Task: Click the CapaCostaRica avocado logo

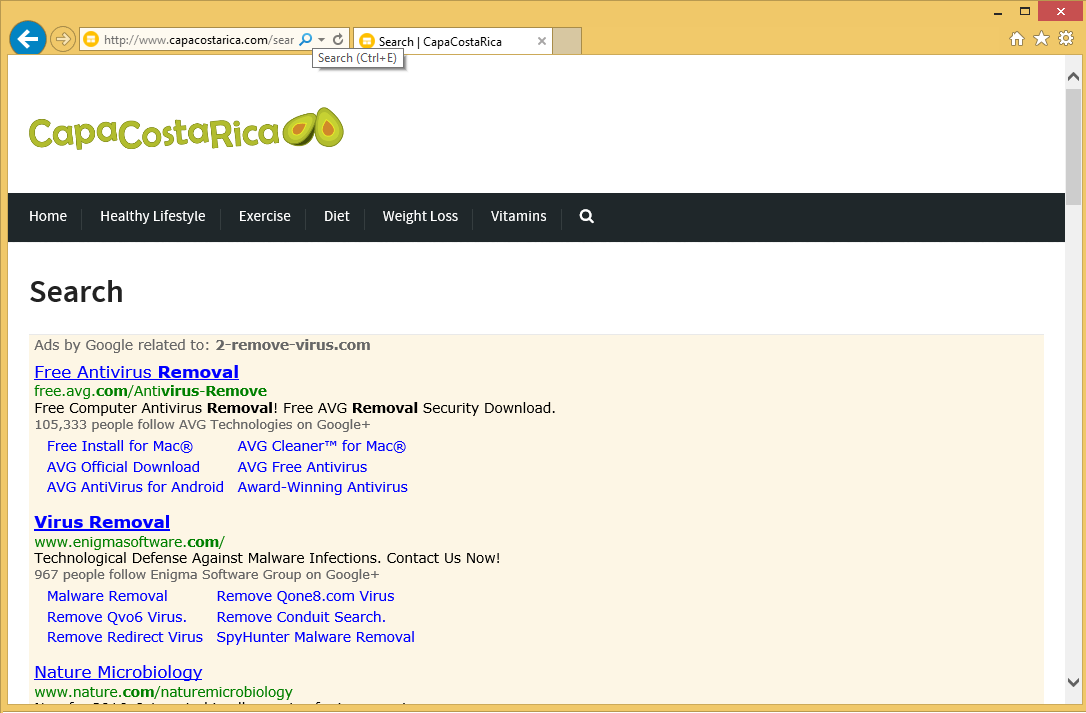Action: (x=186, y=128)
